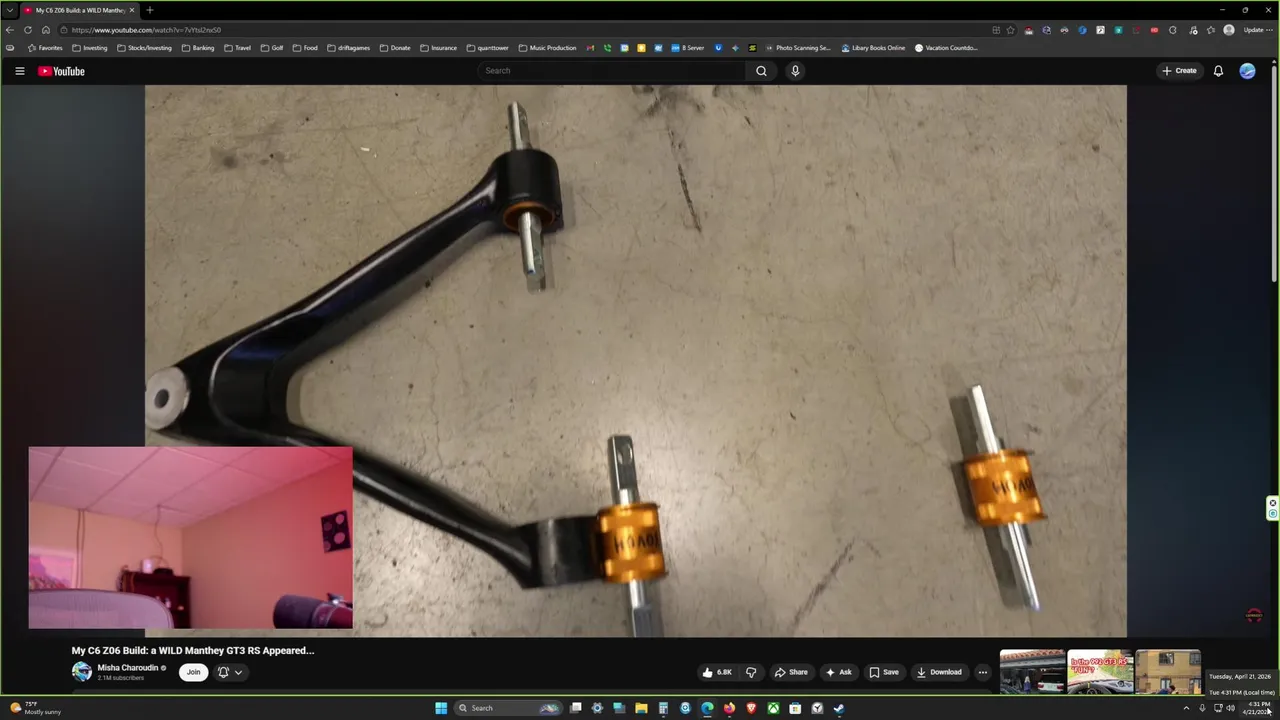The image size is (1280, 720).
Task: Close the My C6 Z06 Build tab
Action: coord(133,10)
